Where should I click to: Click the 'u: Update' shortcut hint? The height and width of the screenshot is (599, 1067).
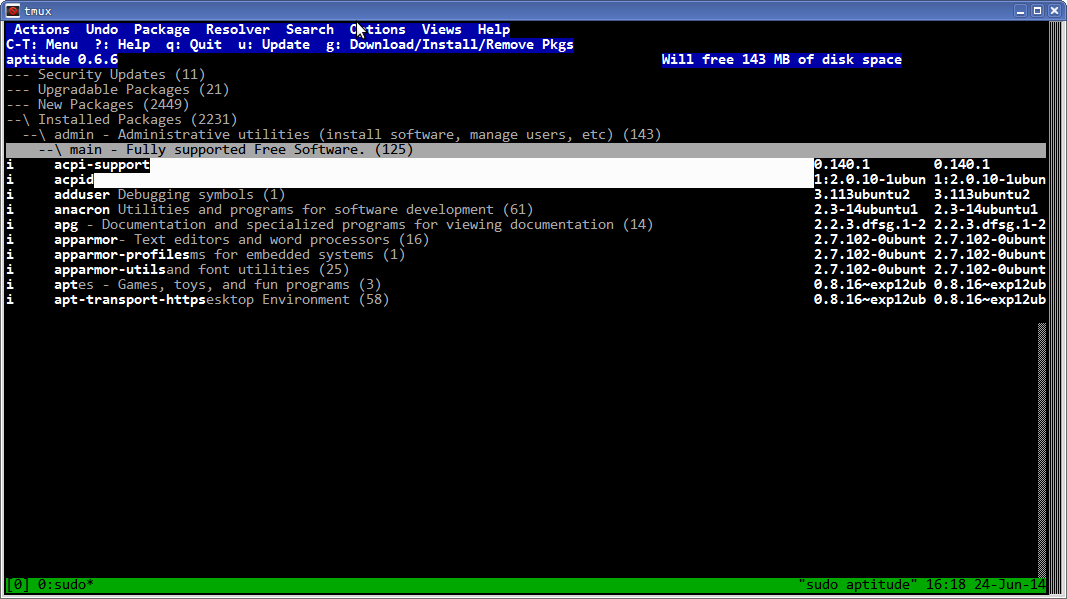(x=274, y=44)
